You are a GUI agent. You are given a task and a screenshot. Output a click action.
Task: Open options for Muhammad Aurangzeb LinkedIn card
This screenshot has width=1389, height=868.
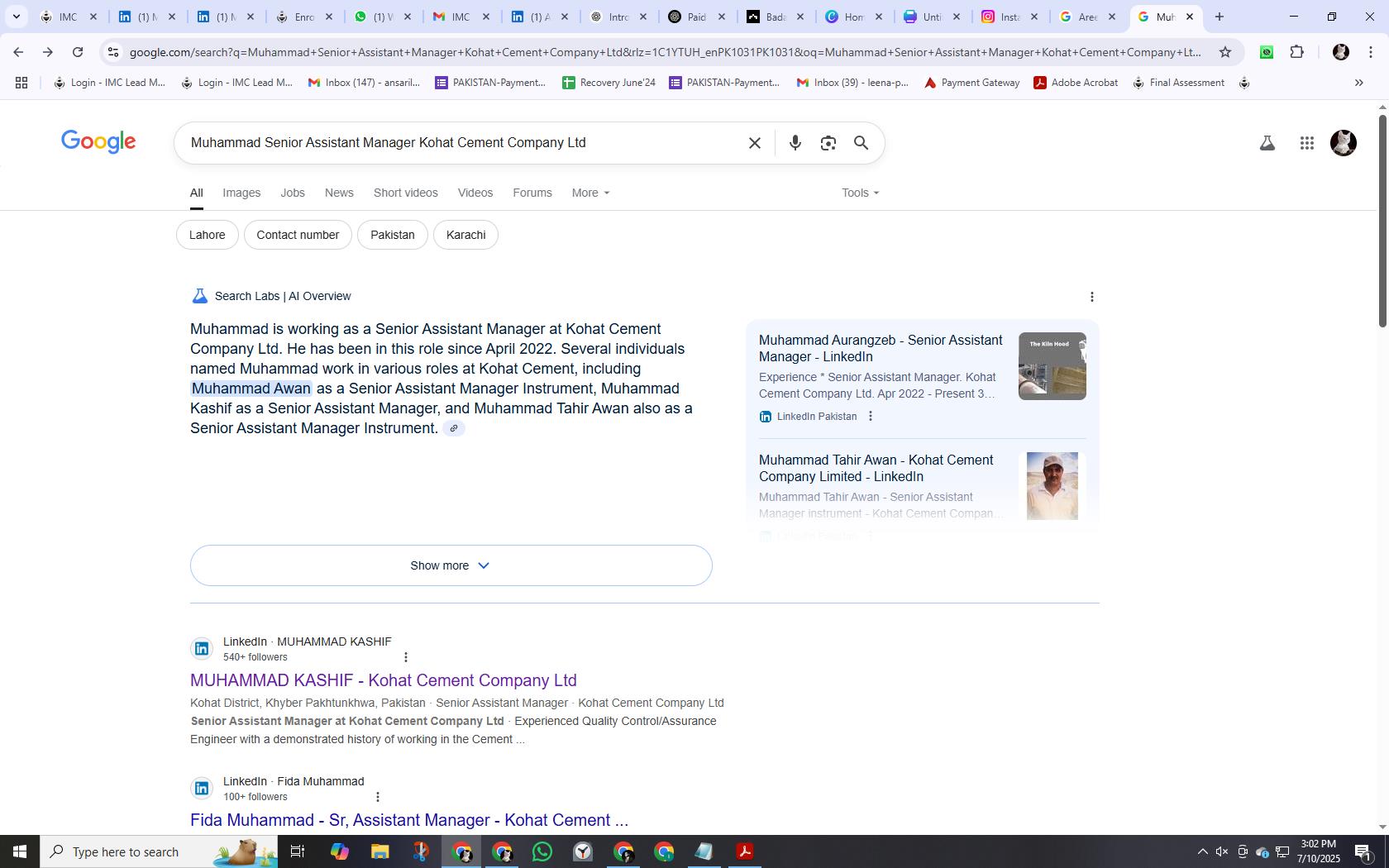870,416
